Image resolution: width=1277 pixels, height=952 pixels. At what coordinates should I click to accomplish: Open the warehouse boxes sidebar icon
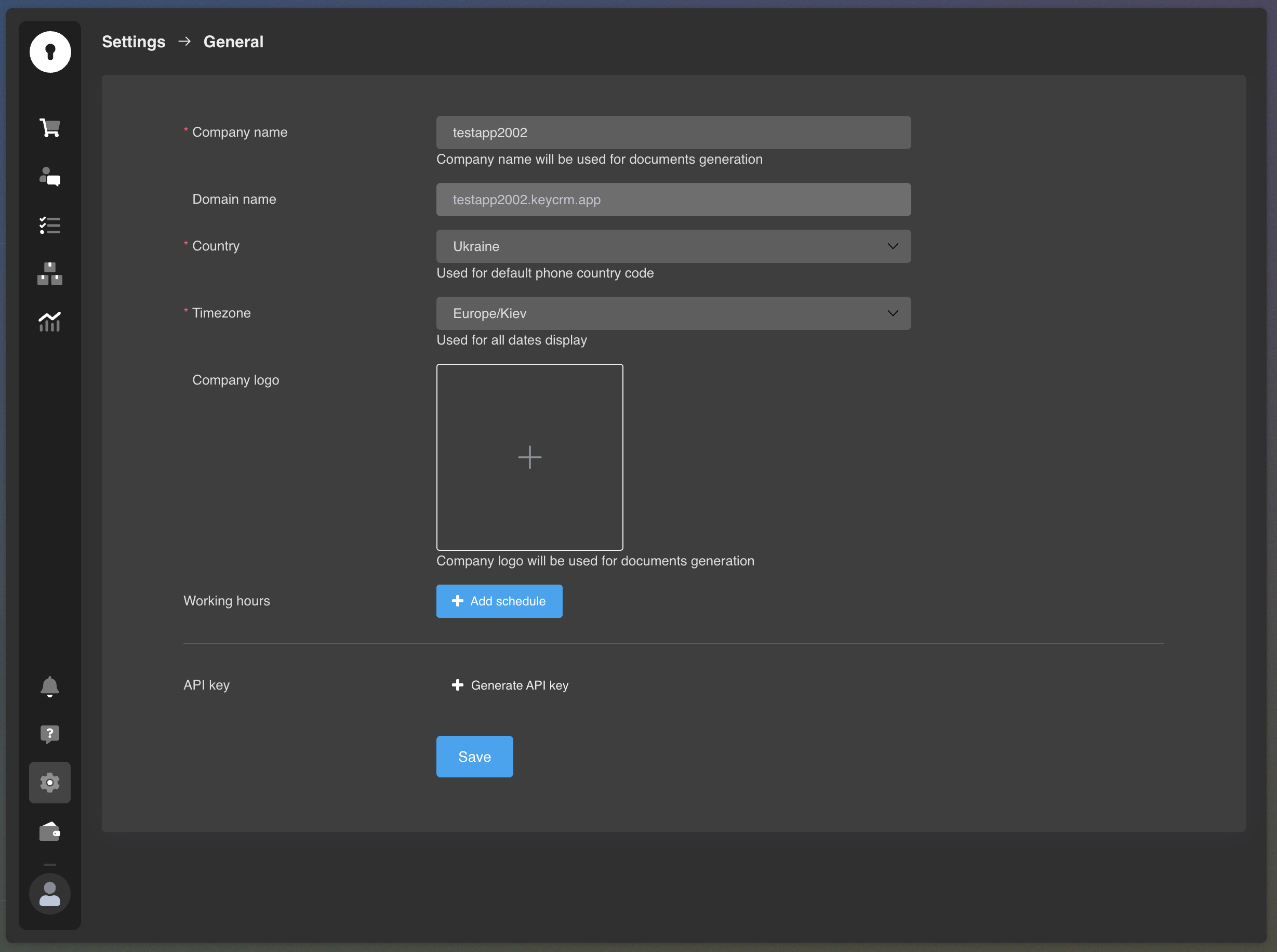pyautogui.click(x=49, y=273)
